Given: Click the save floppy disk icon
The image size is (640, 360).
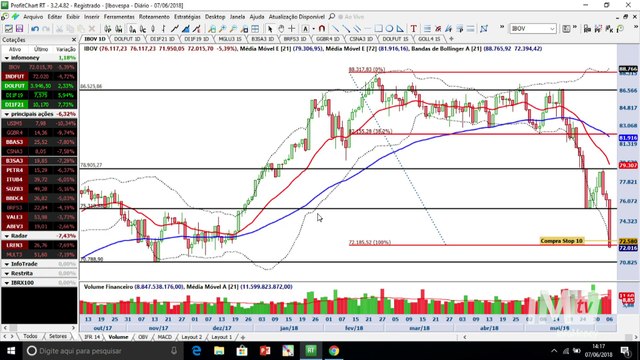Looking at the screenshot, I should coord(19,29).
